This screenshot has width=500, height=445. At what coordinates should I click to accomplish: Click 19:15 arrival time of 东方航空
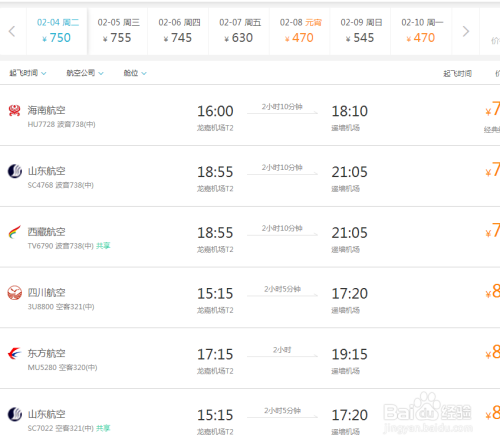pyautogui.click(x=349, y=354)
